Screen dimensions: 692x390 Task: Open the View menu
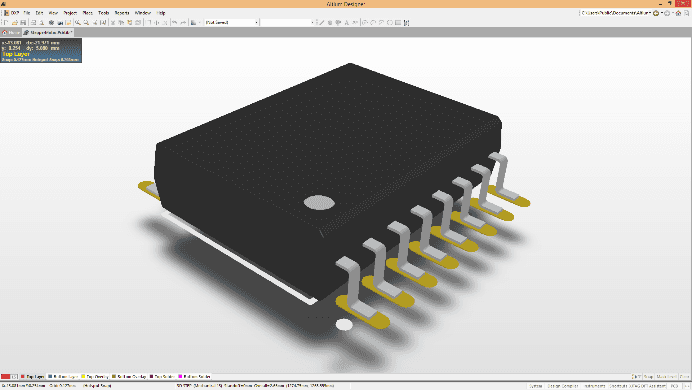53,13
